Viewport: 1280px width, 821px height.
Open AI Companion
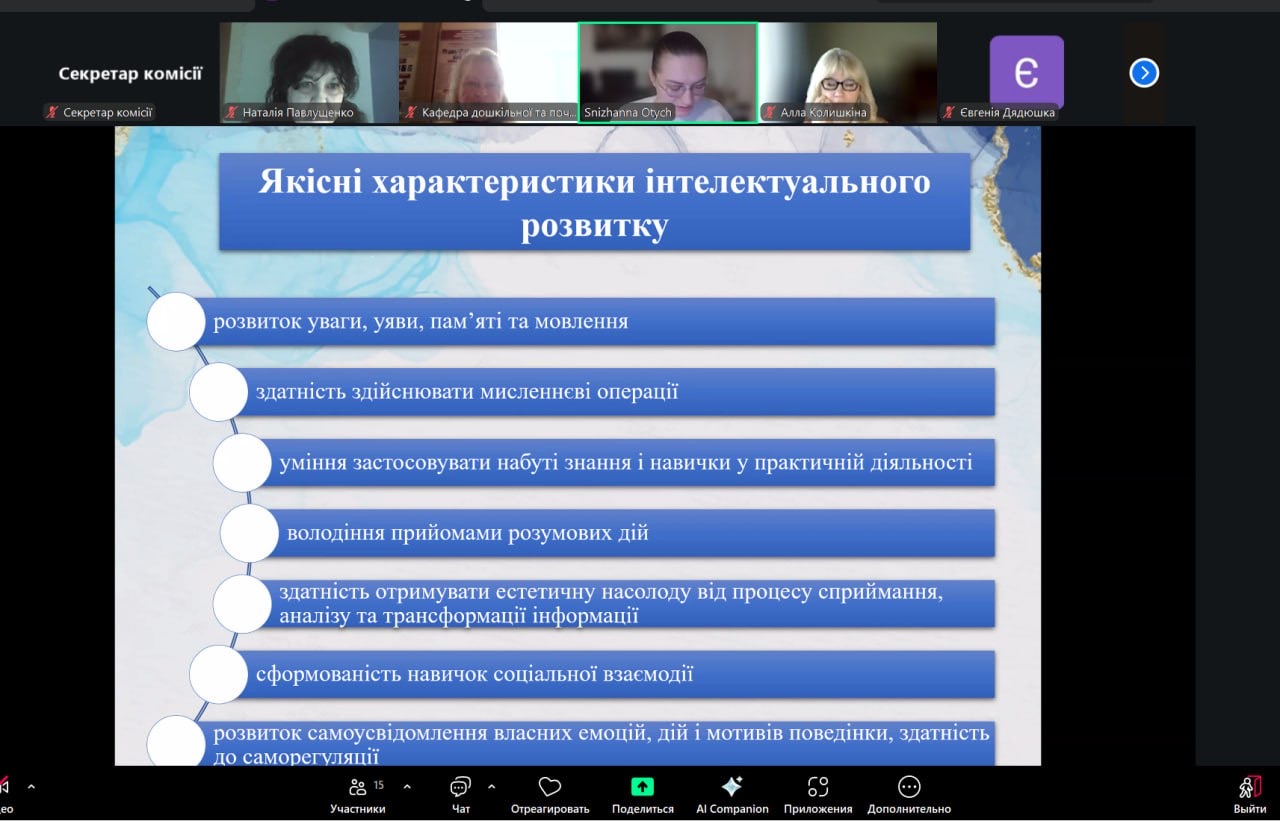[x=732, y=787]
